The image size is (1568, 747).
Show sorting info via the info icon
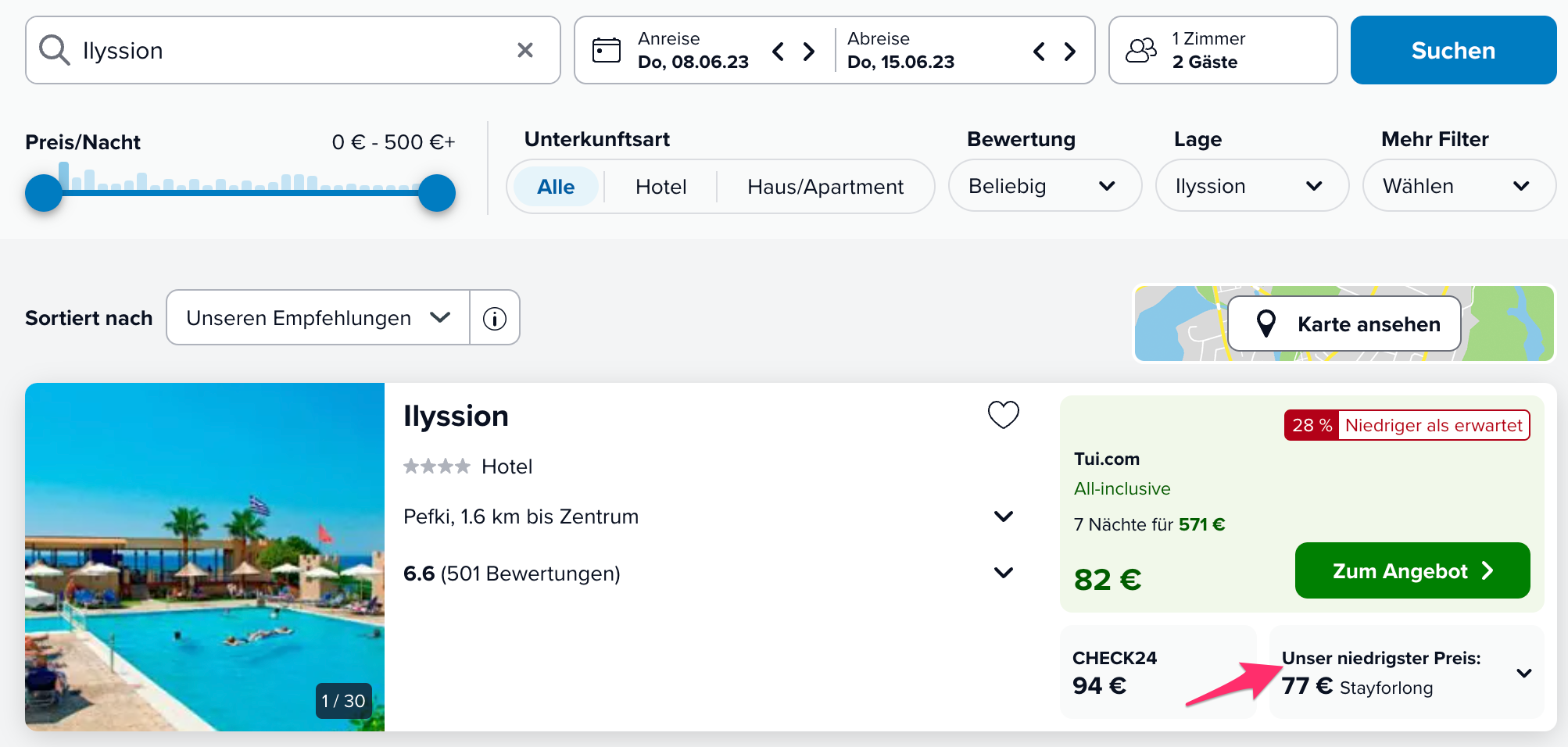(495, 318)
